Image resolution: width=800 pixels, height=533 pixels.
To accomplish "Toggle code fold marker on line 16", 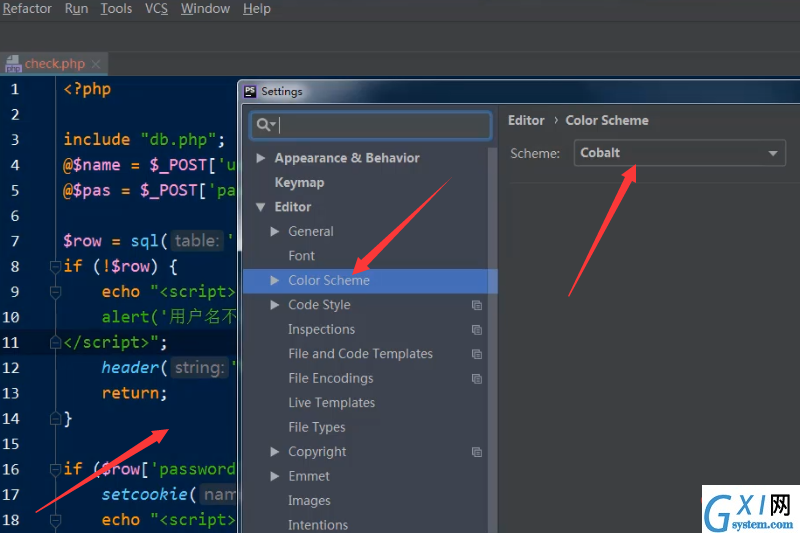I will pos(55,469).
